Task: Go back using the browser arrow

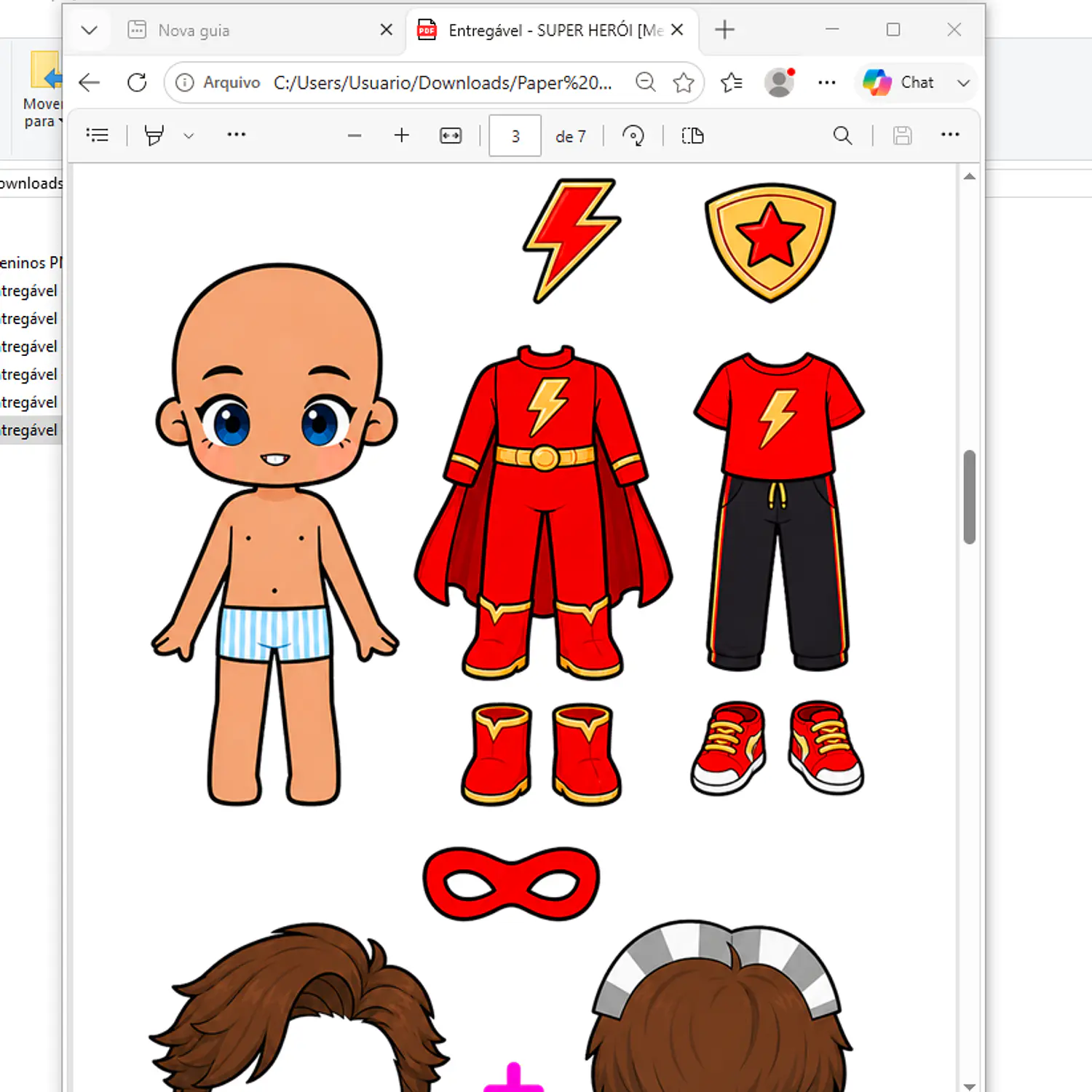Action: [89, 82]
